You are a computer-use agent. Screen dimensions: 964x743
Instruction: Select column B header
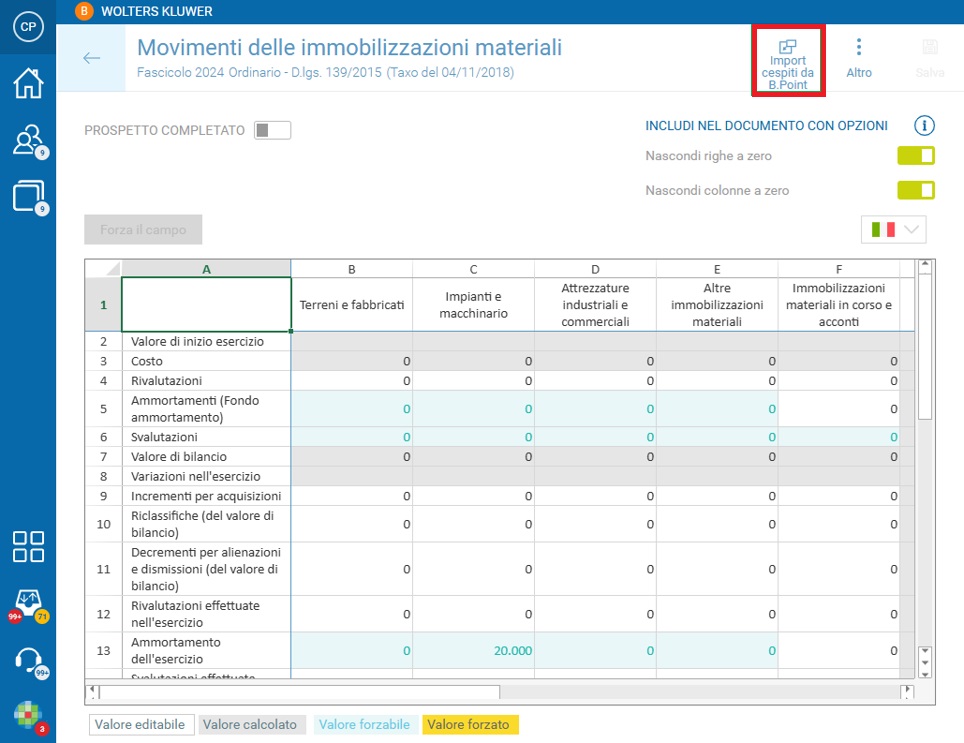pyautogui.click(x=352, y=269)
